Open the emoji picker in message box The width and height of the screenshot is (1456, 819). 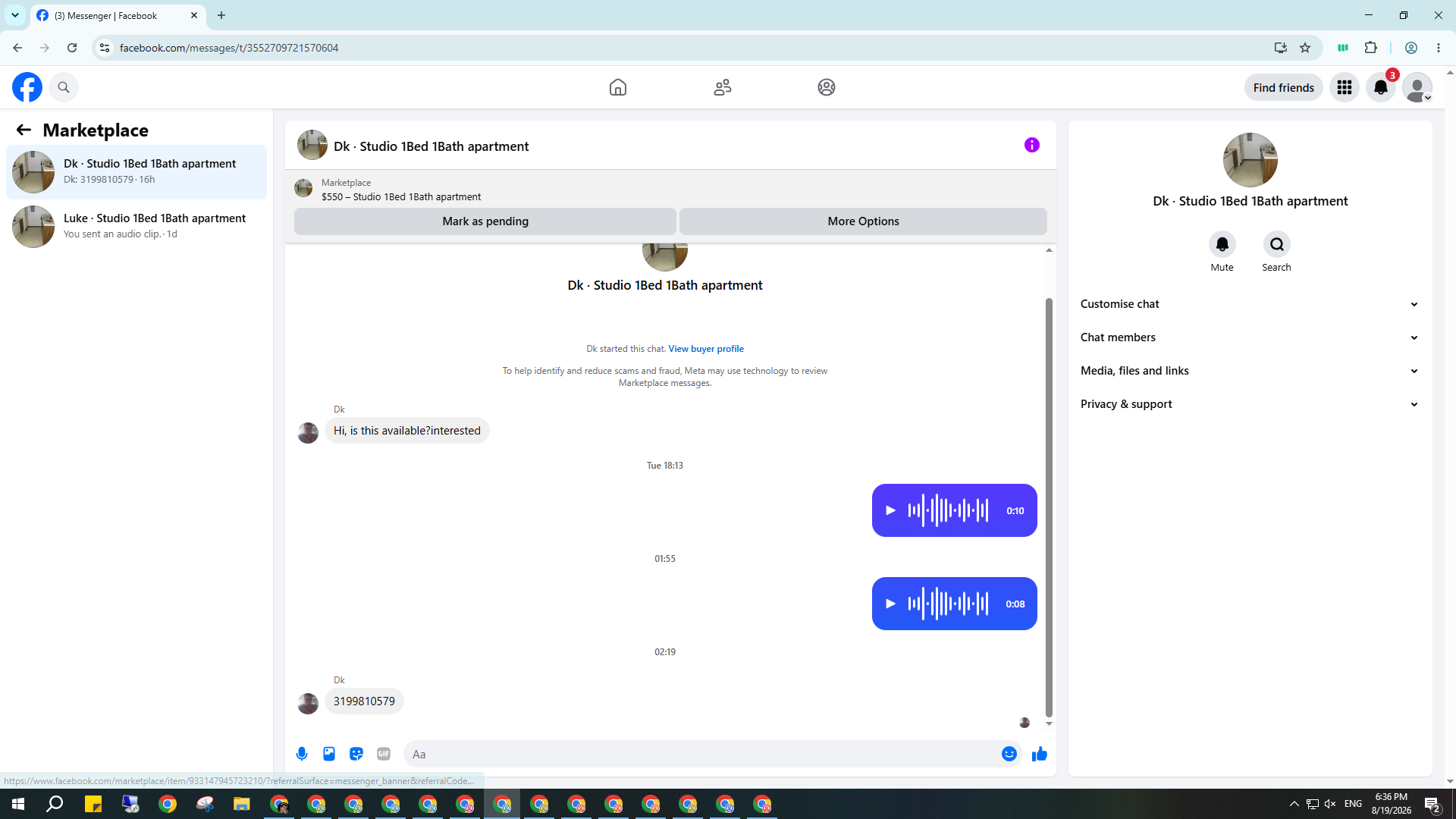point(1009,754)
